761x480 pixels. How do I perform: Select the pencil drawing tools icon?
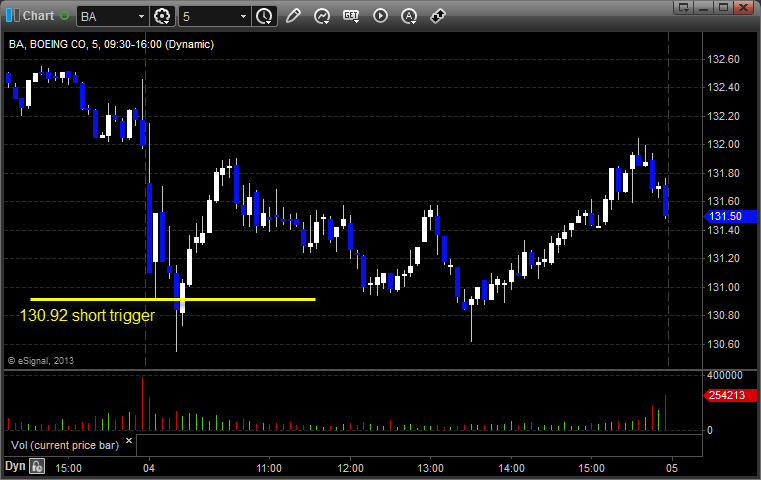click(293, 16)
